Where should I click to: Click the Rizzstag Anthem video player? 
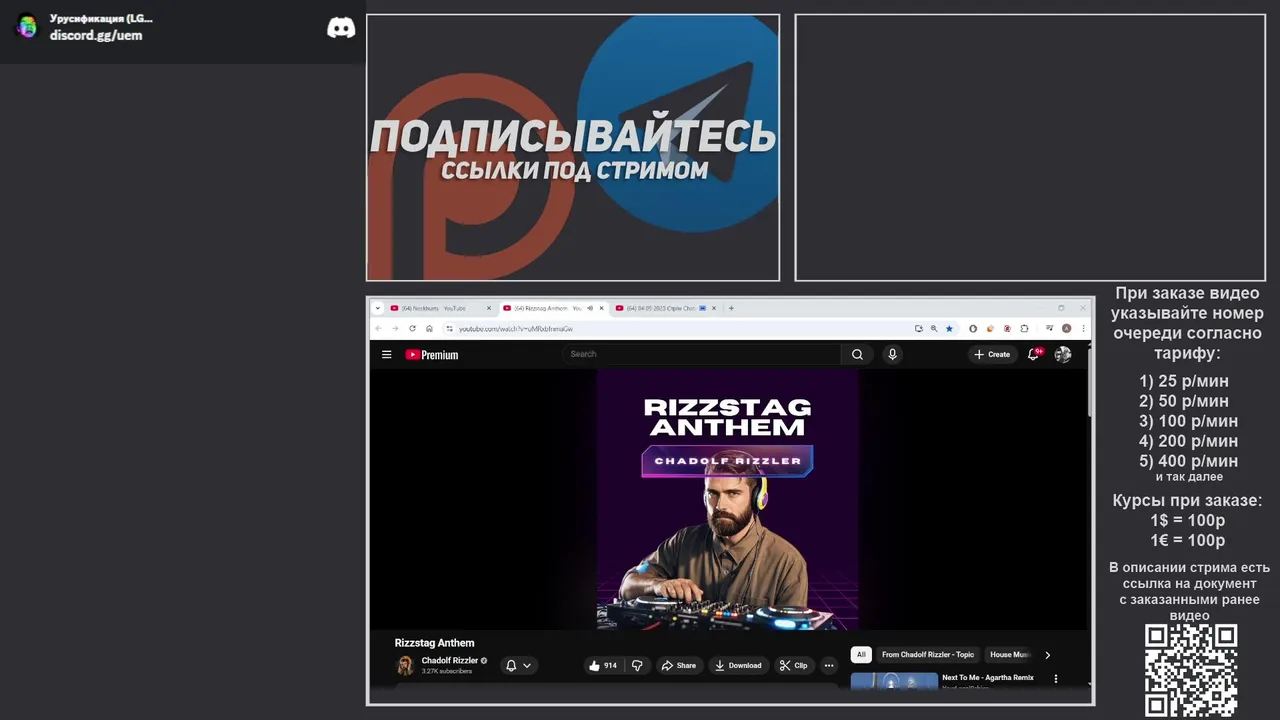coord(728,499)
